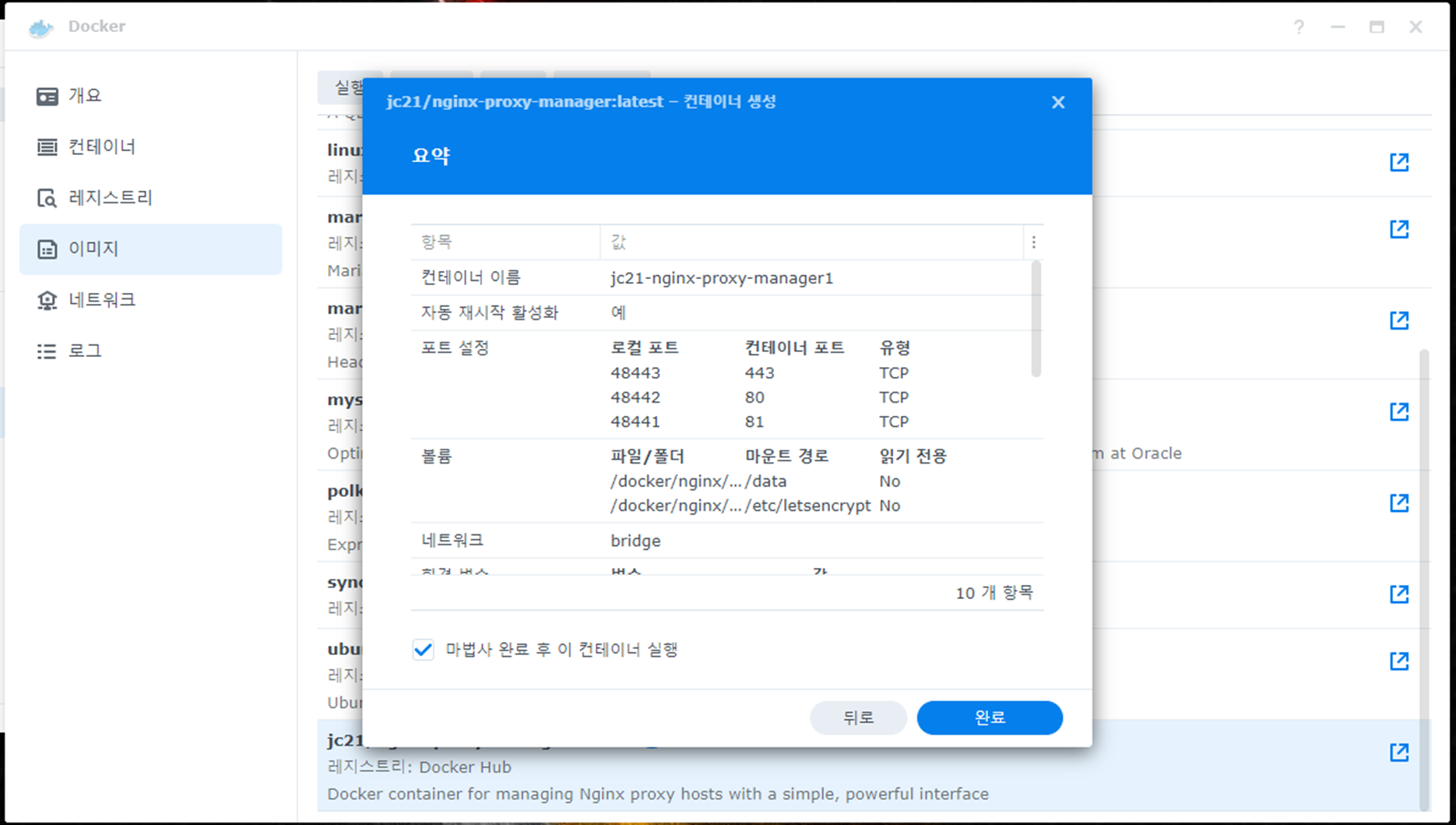Viewport: 1456px width, 825px height.
Task: Close the container creation dialog
Action: pos(1058,102)
